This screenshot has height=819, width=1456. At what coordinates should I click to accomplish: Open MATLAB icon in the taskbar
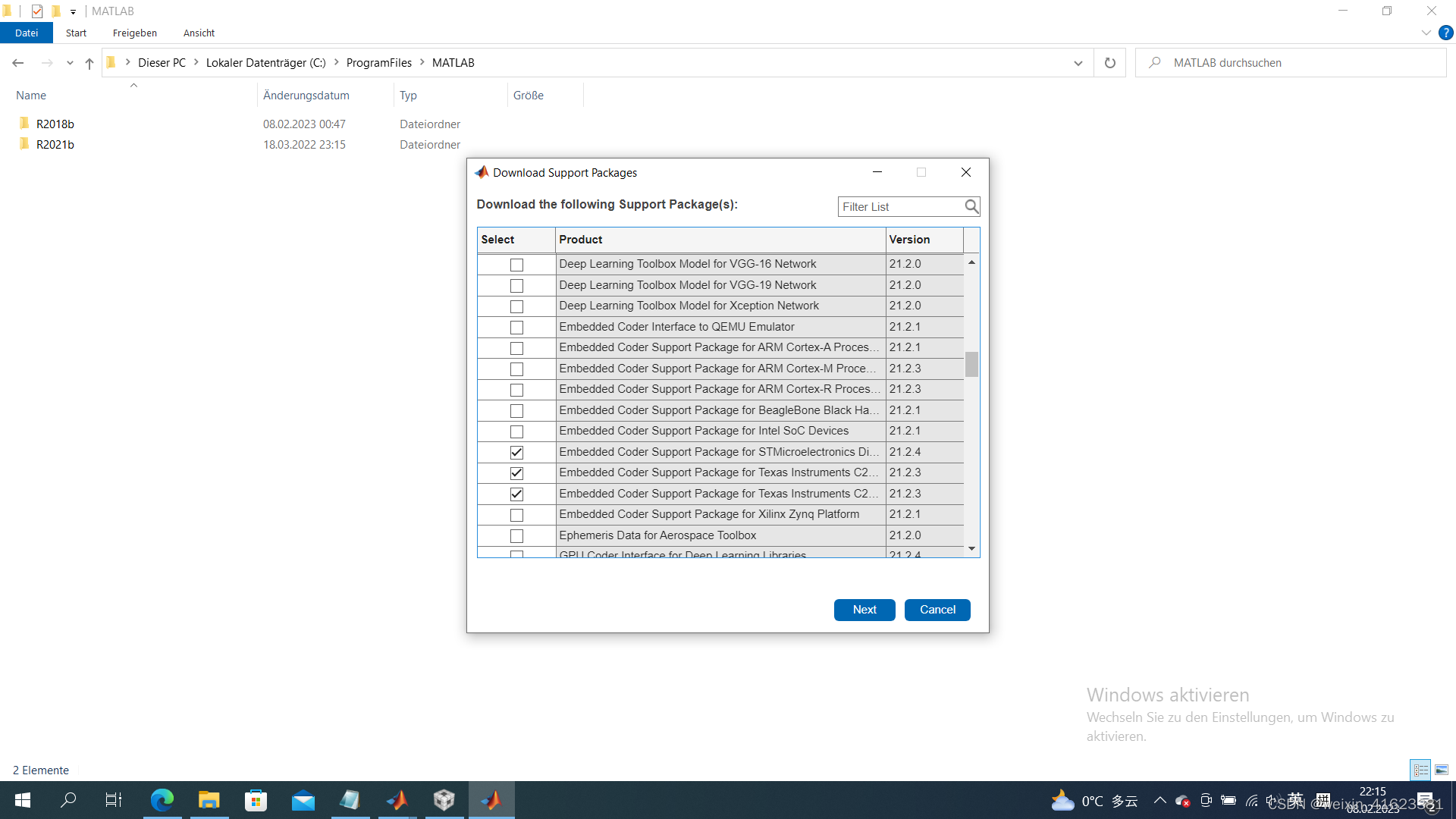[397, 800]
